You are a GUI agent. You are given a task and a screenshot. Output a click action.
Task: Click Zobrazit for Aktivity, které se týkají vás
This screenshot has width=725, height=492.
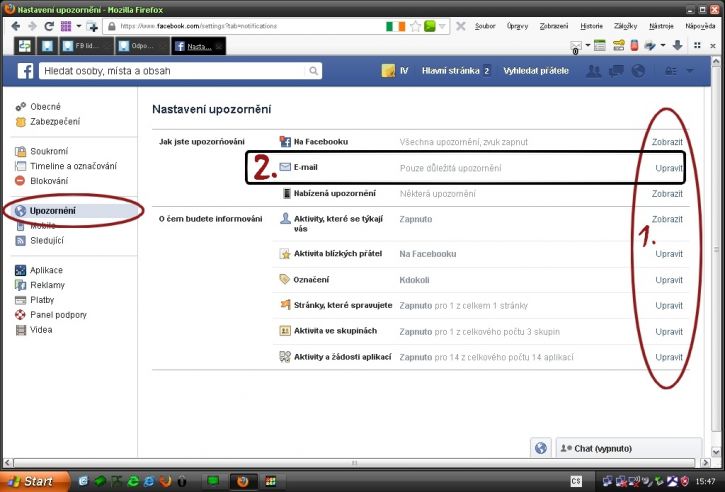tap(667, 219)
